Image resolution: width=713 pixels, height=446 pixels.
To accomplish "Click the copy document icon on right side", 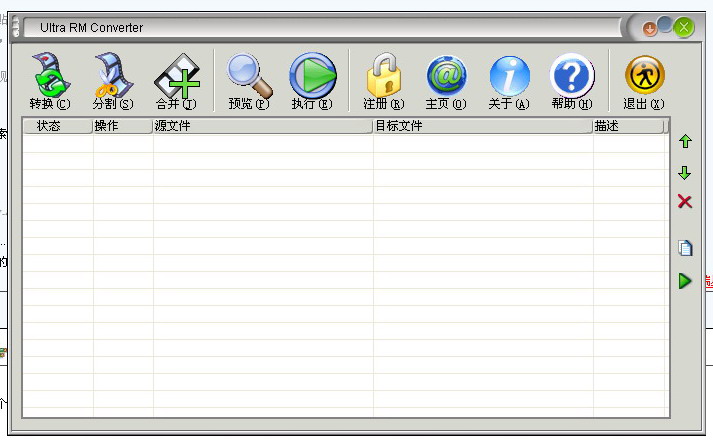I will point(685,248).
